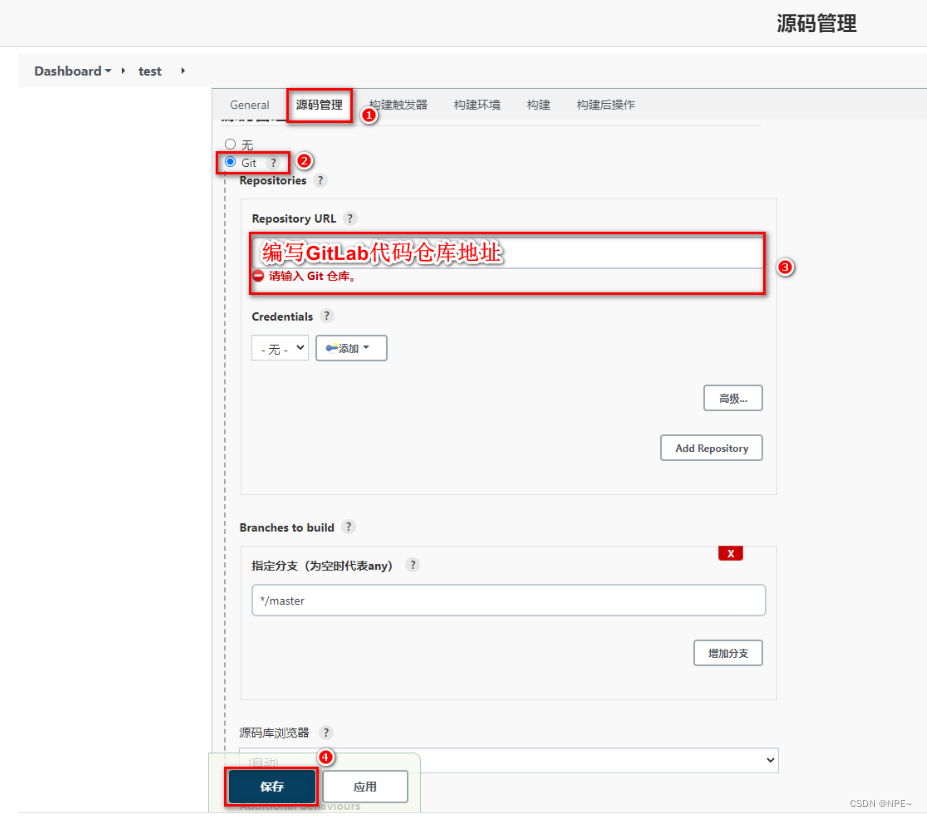
Task: Delete the branch with red X button
Action: click(x=730, y=553)
